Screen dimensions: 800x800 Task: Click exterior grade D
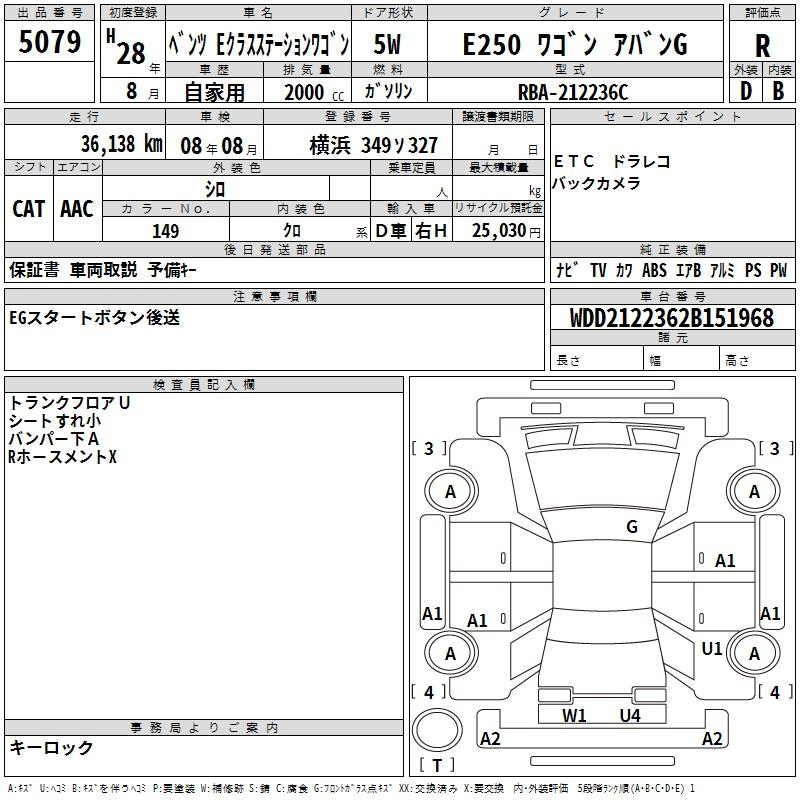click(x=745, y=91)
